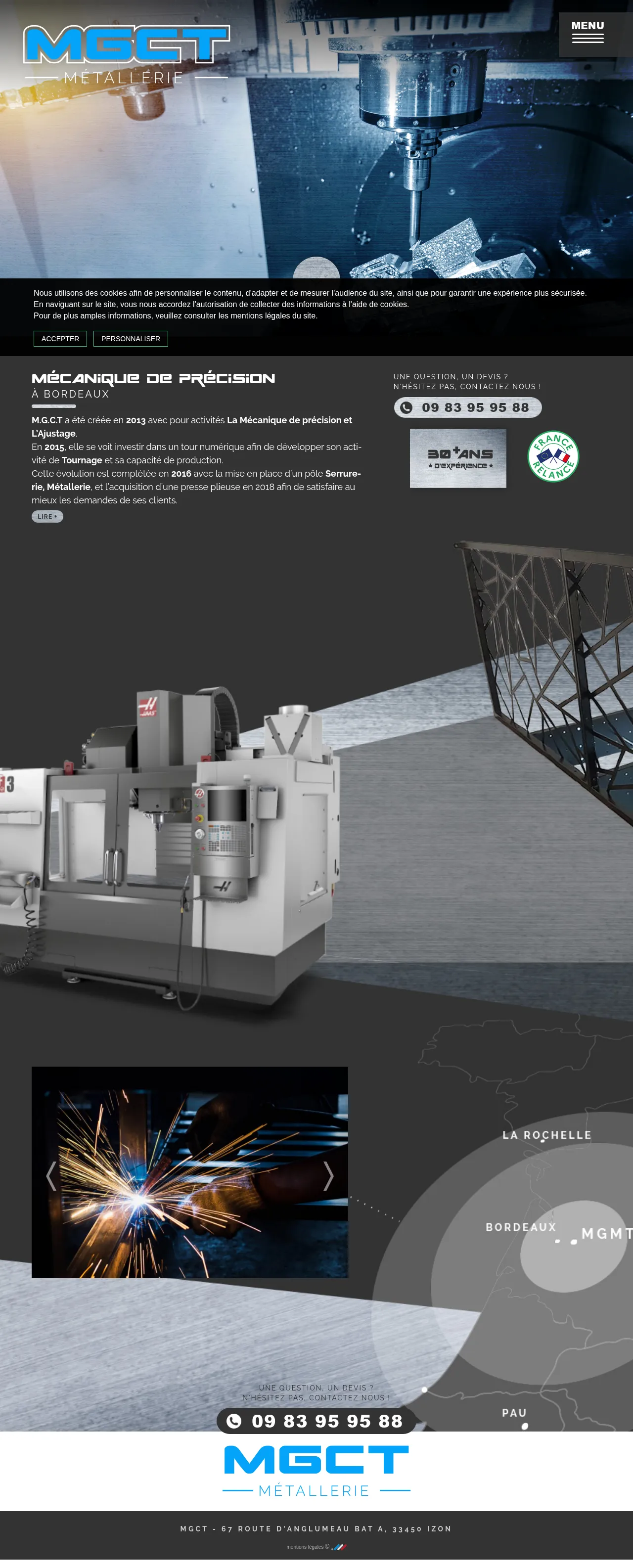633x1568 pixels.
Task: Click the phone icon in bottom contact pill
Action: [x=234, y=1421]
